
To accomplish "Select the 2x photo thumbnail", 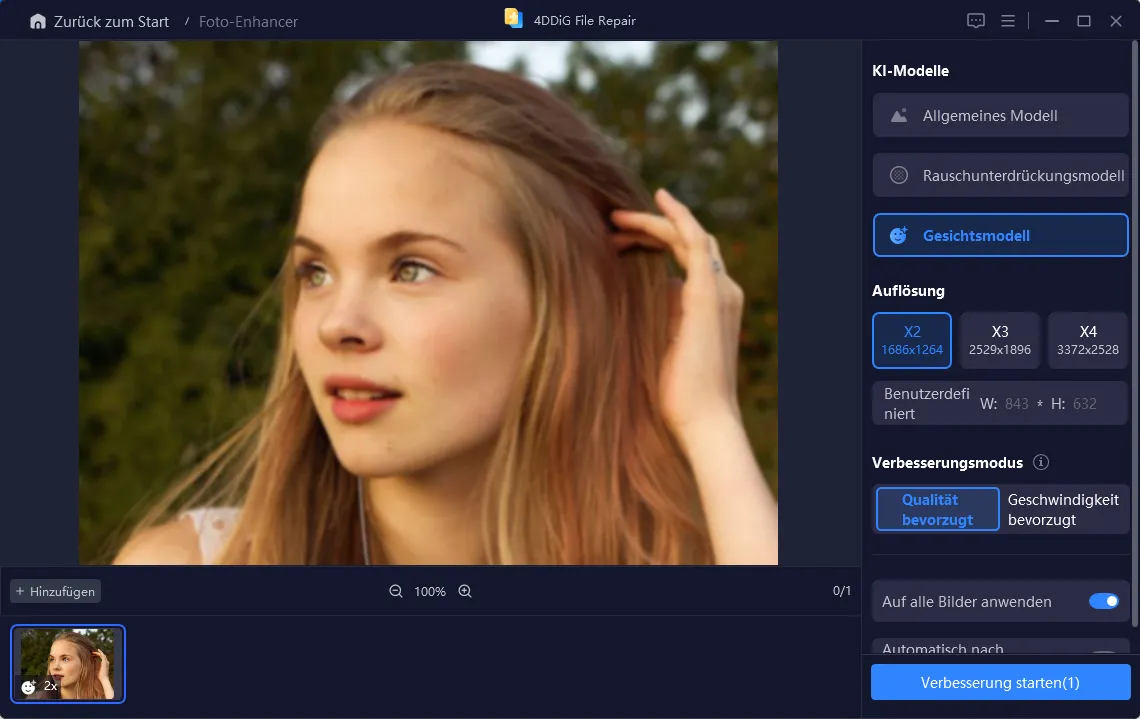I will tap(67, 663).
